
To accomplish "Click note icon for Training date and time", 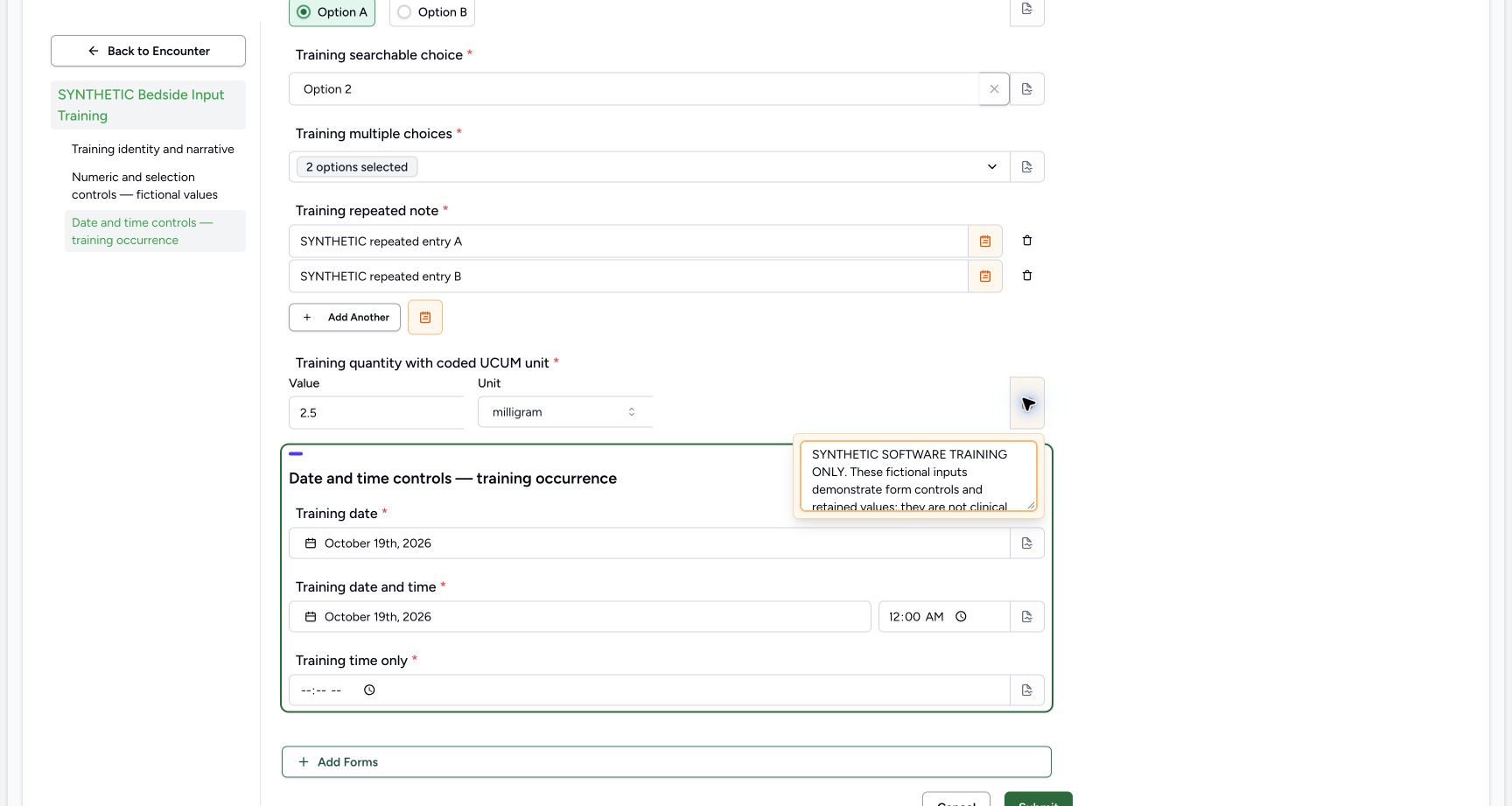I will point(1027,617).
